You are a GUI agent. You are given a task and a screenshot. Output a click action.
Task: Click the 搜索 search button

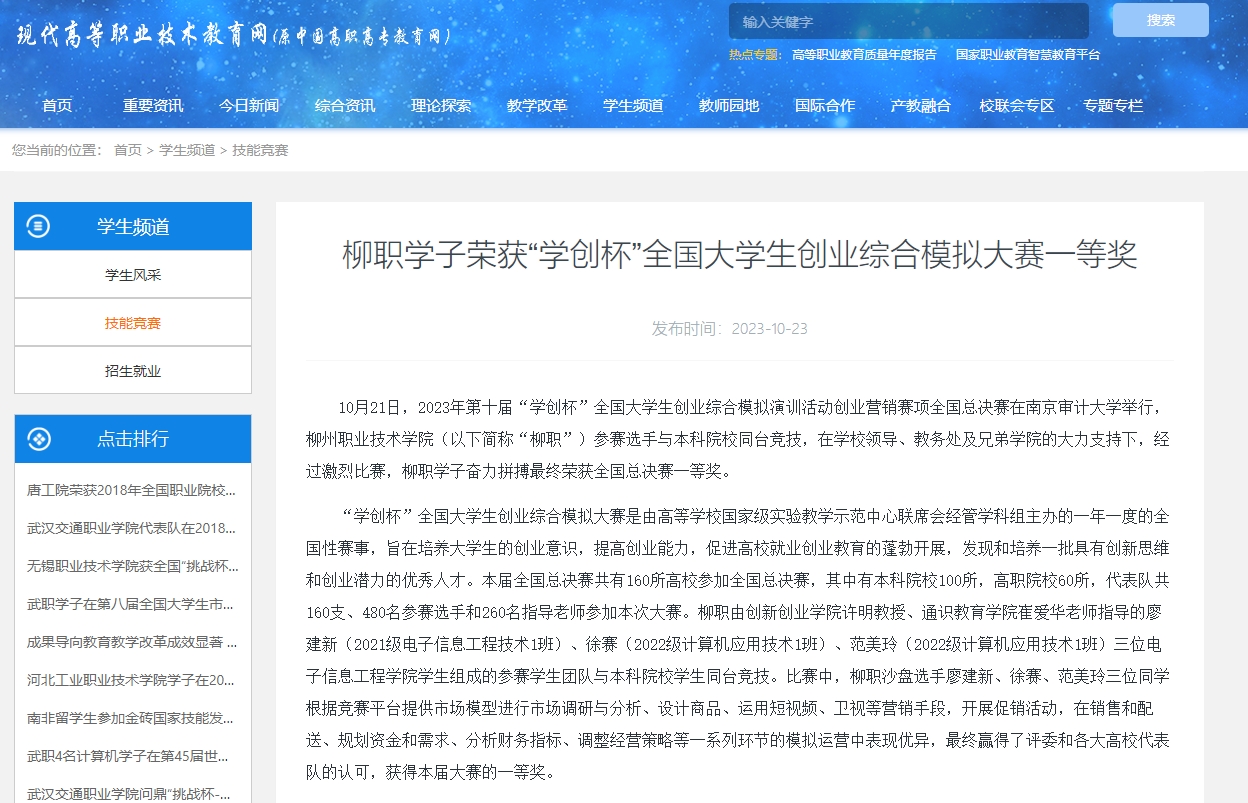click(x=1160, y=21)
